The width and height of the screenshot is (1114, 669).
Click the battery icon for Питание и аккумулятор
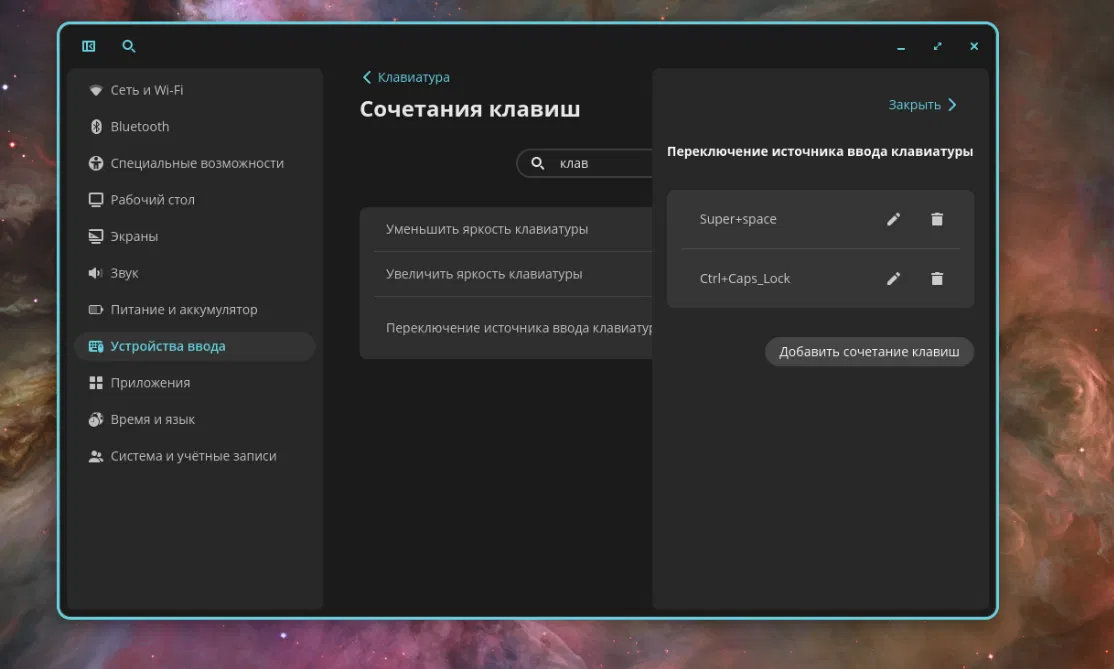(96, 310)
